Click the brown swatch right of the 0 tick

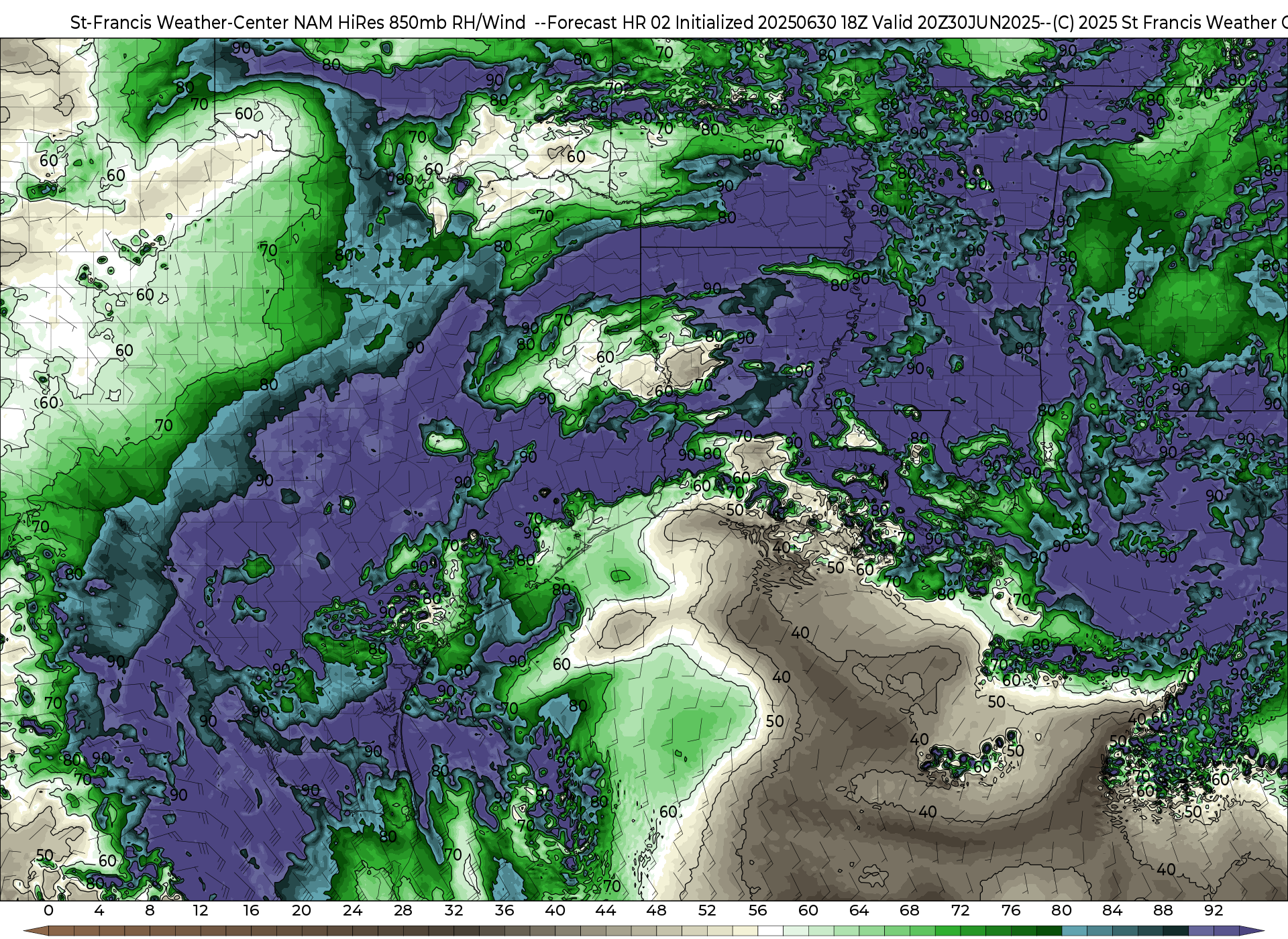point(61,931)
